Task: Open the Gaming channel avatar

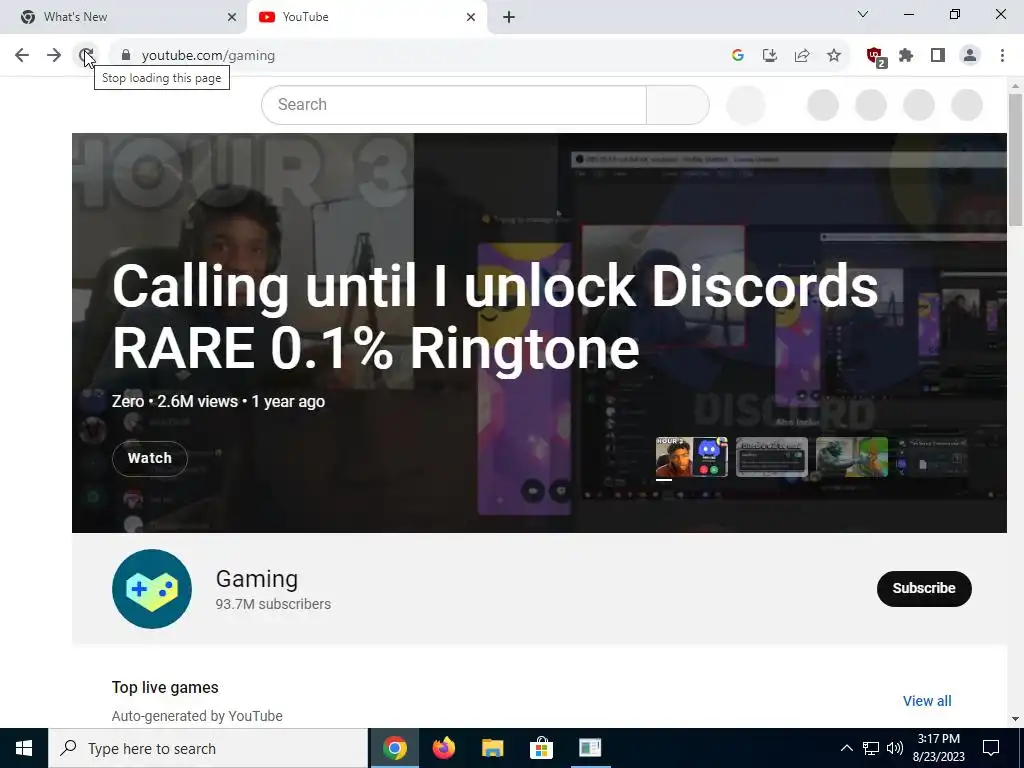Action: tap(152, 589)
